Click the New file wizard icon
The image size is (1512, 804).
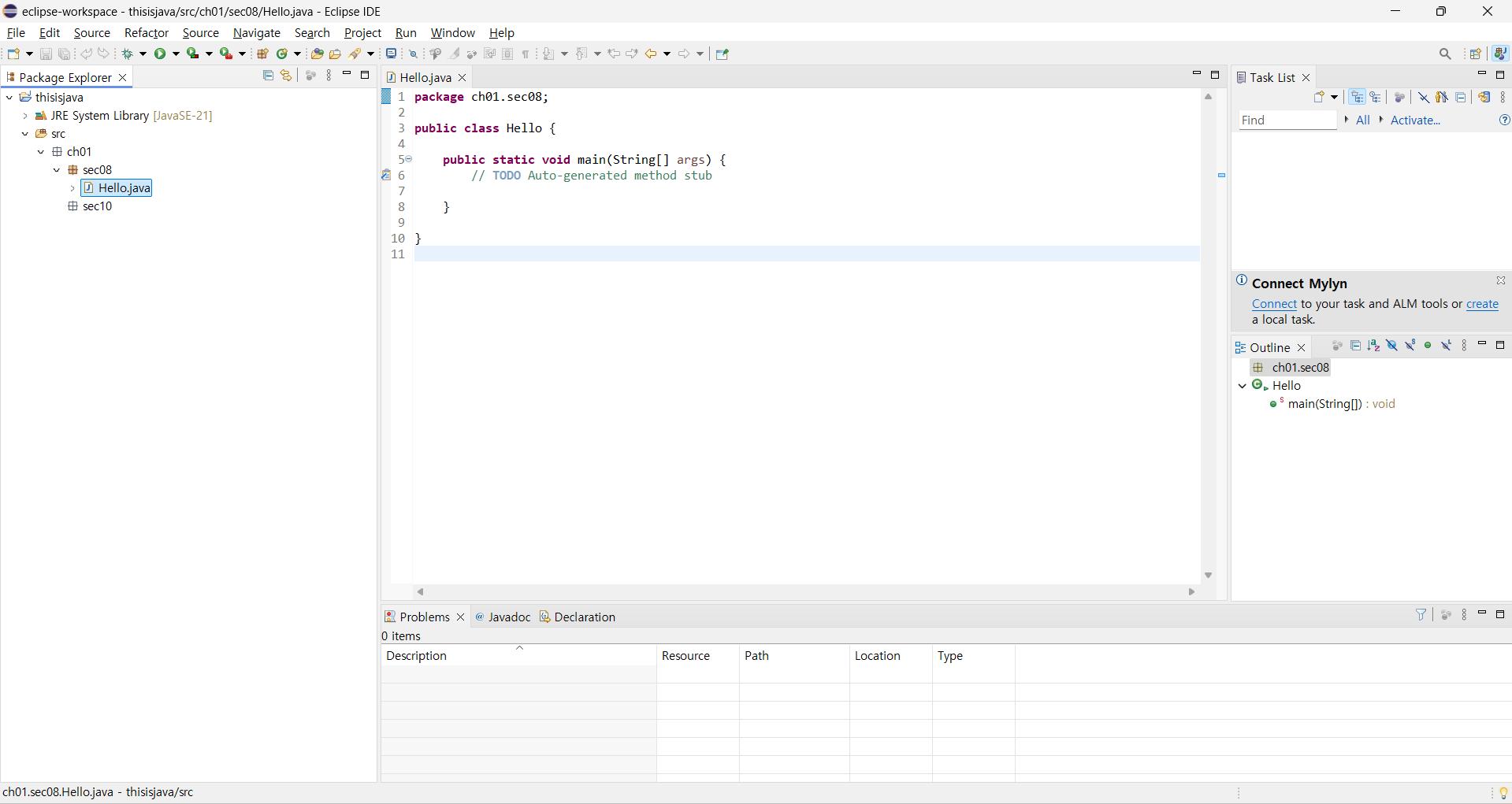coord(13,54)
